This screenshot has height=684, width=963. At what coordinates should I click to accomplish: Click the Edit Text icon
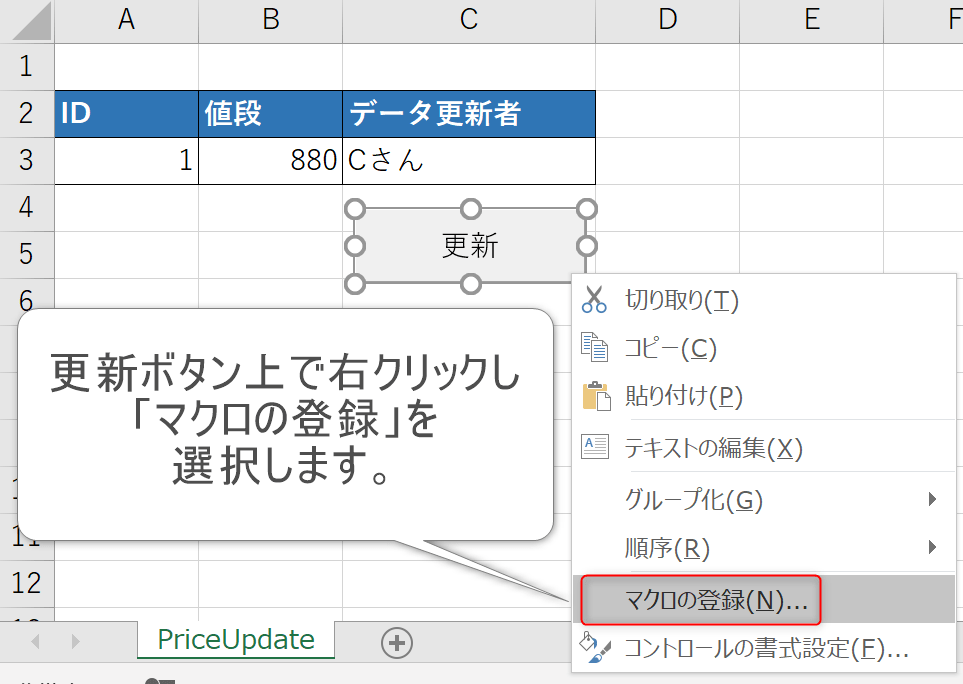click(x=594, y=447)
